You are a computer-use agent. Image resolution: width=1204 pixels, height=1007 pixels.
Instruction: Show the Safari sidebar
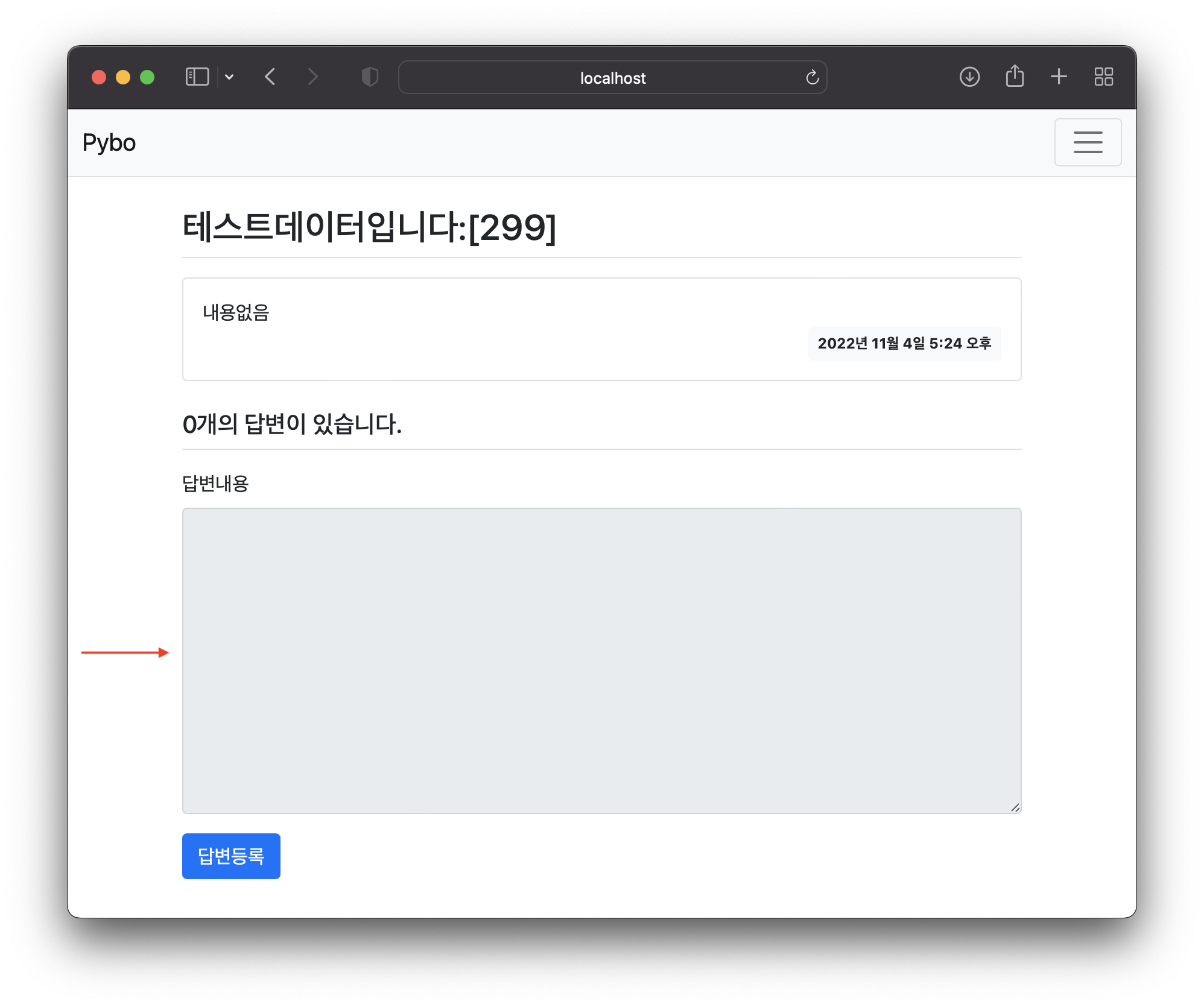pos(197,77)
